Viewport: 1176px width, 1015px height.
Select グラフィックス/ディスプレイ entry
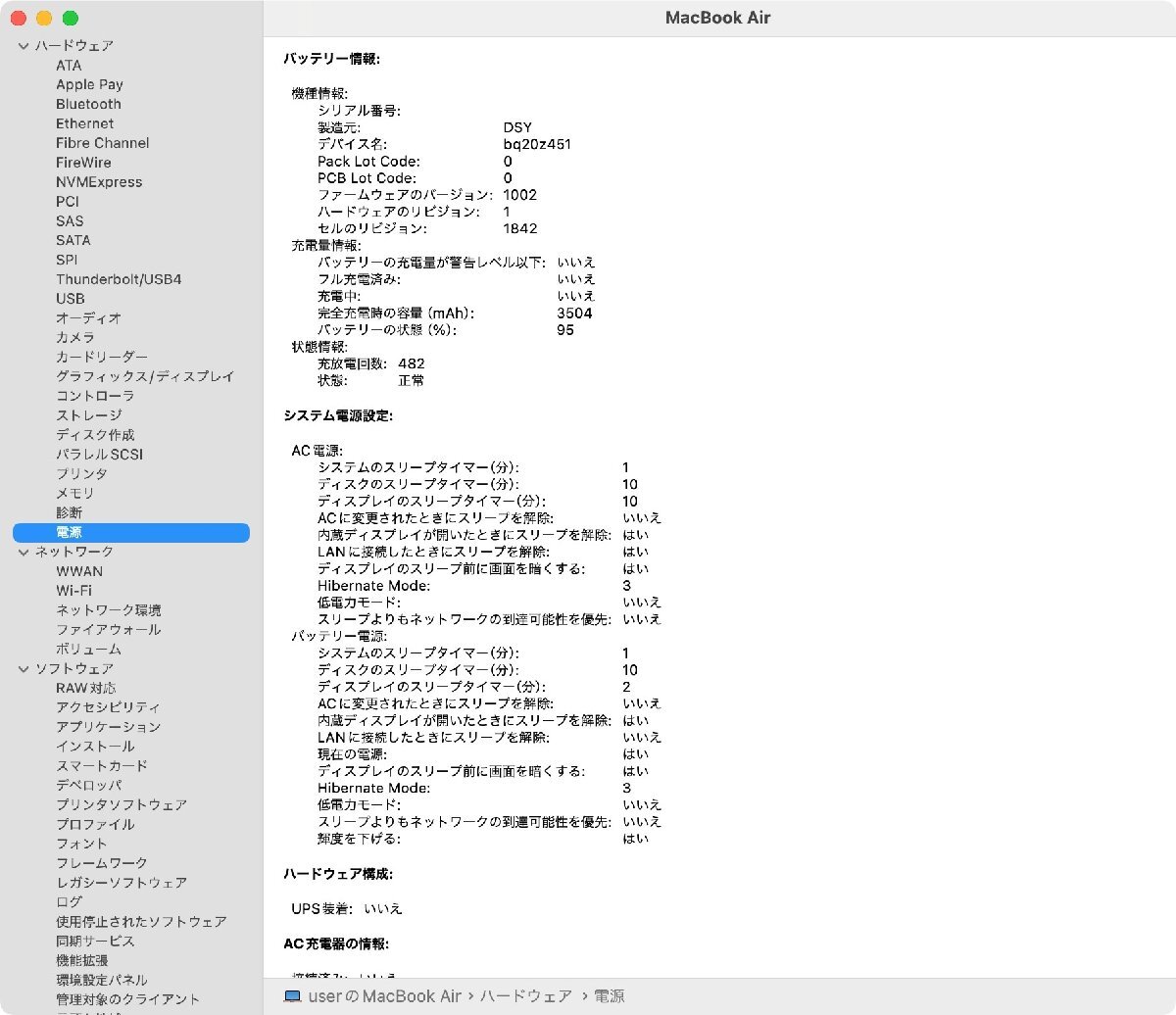pyautogui.click(x=145, y=377)
